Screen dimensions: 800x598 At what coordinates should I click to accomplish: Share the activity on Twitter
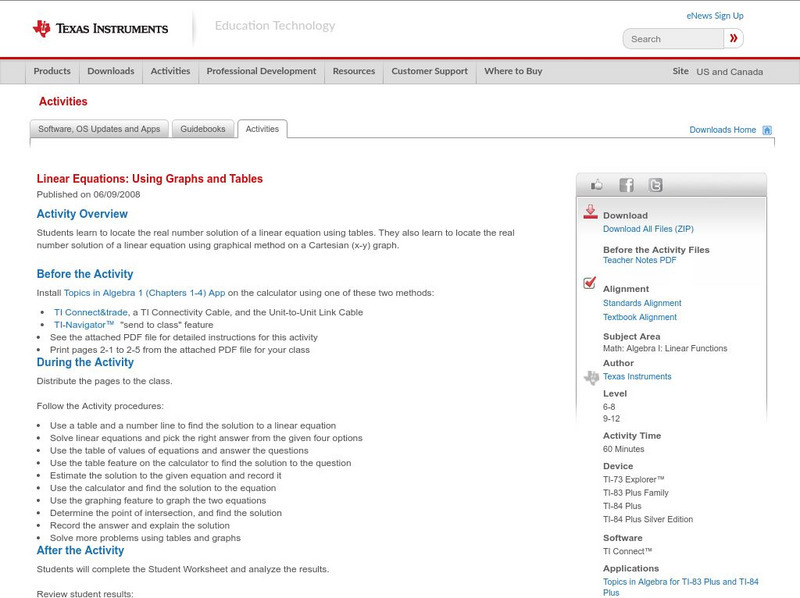point(655,185)
